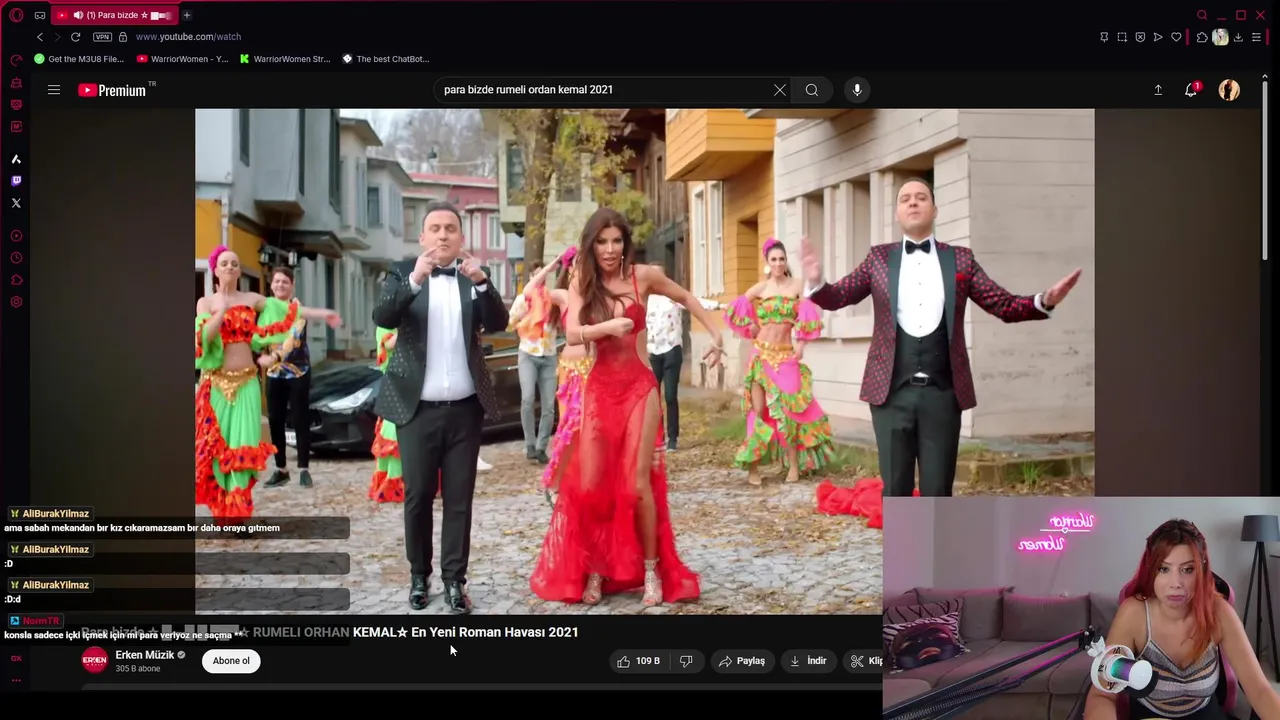The width and height of the screenshot is (1280, 720).
Task: Switch to the Para bizde YouTube tab
Action: (115, 15)
